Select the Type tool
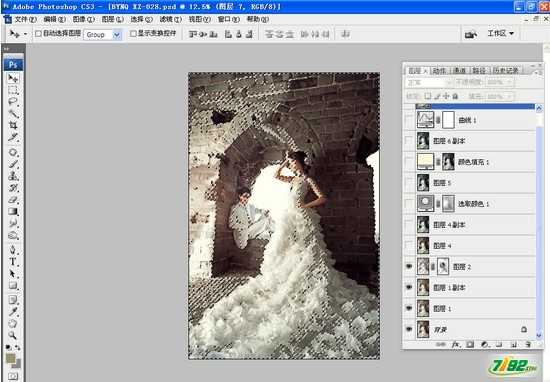 point(13,262)
